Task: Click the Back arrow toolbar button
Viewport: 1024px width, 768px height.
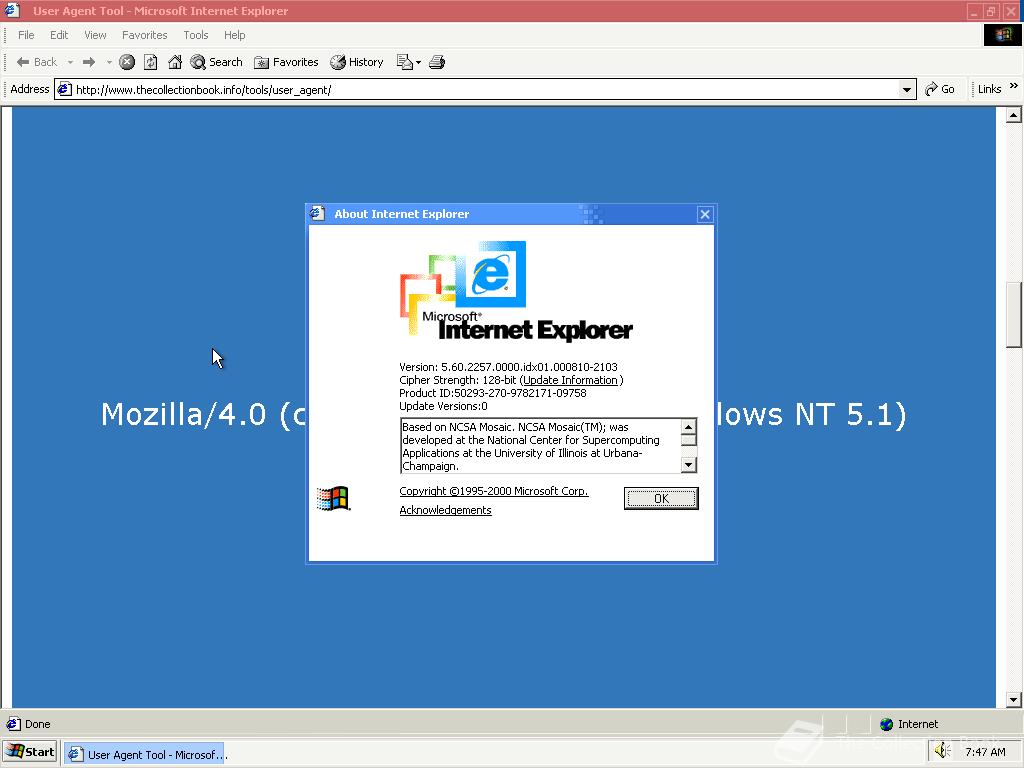Action: pyautogui.click(x=37, y=62)
